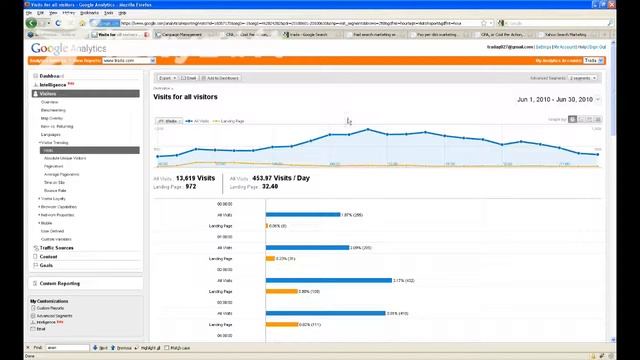Open the Edit menu
Viewport: 640px width, 360px height.
40,13
